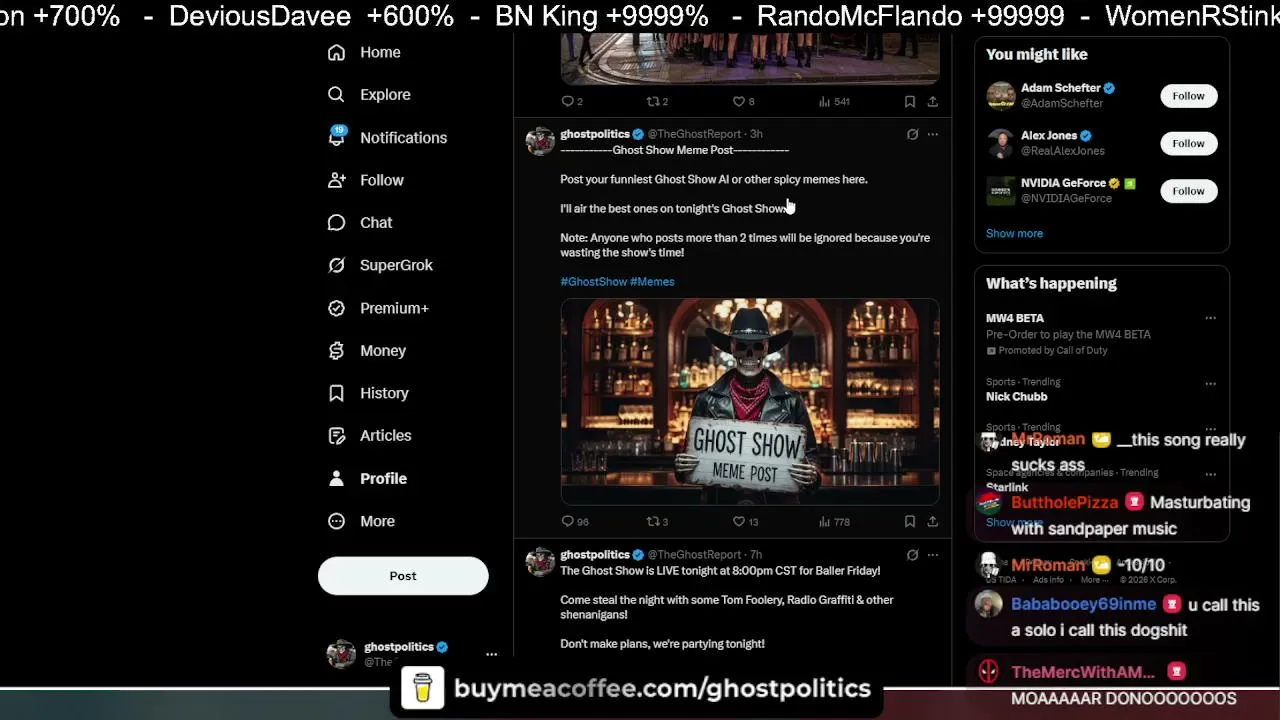Open the Money section
1280x720 pixels.
pos(367,350)
